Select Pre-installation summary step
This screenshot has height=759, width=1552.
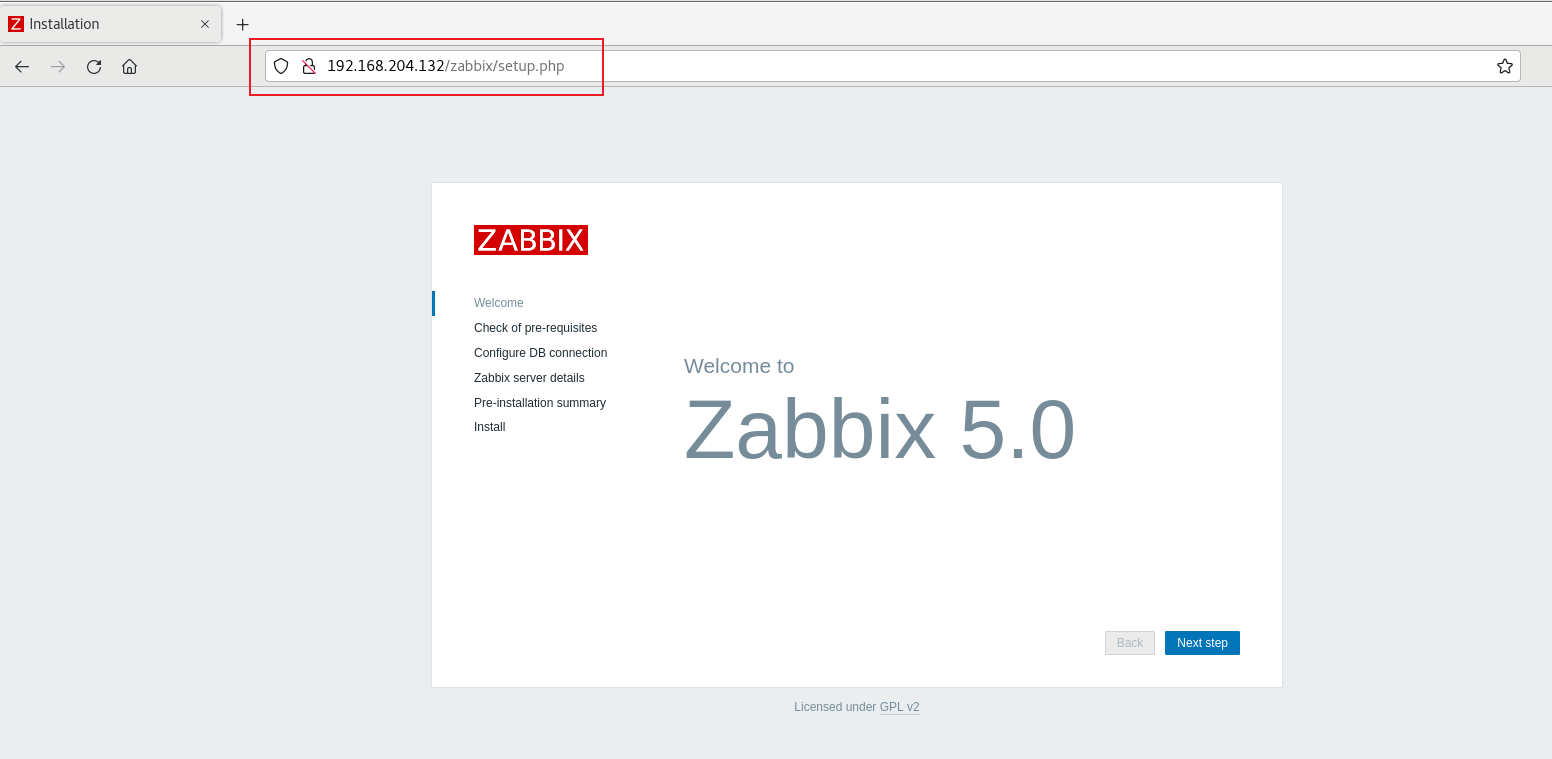tap(540, 403)
